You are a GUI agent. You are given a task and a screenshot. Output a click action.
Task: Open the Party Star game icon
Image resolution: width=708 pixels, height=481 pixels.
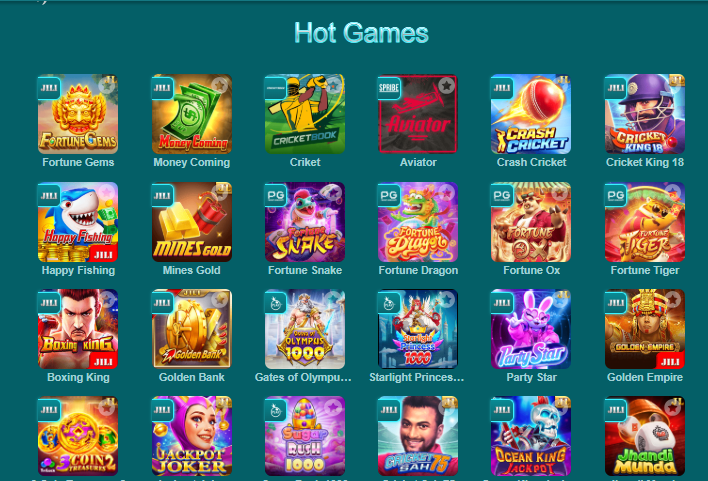tap(531, 329)
